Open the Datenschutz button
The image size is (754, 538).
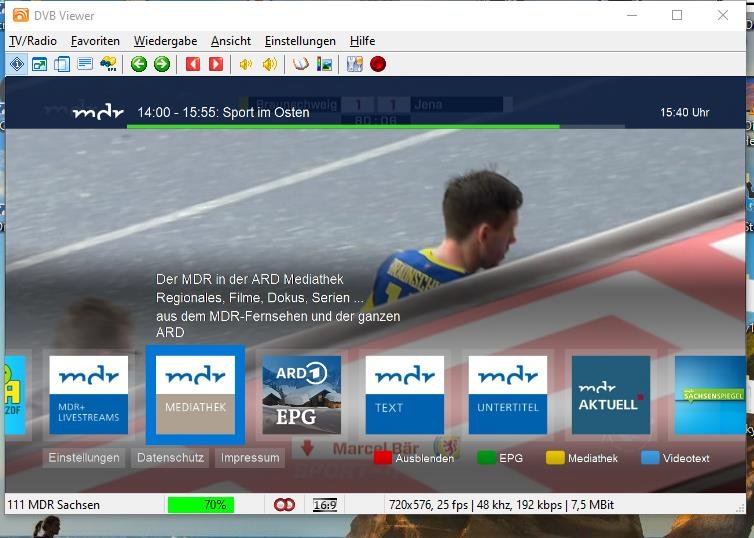[170, 458]
